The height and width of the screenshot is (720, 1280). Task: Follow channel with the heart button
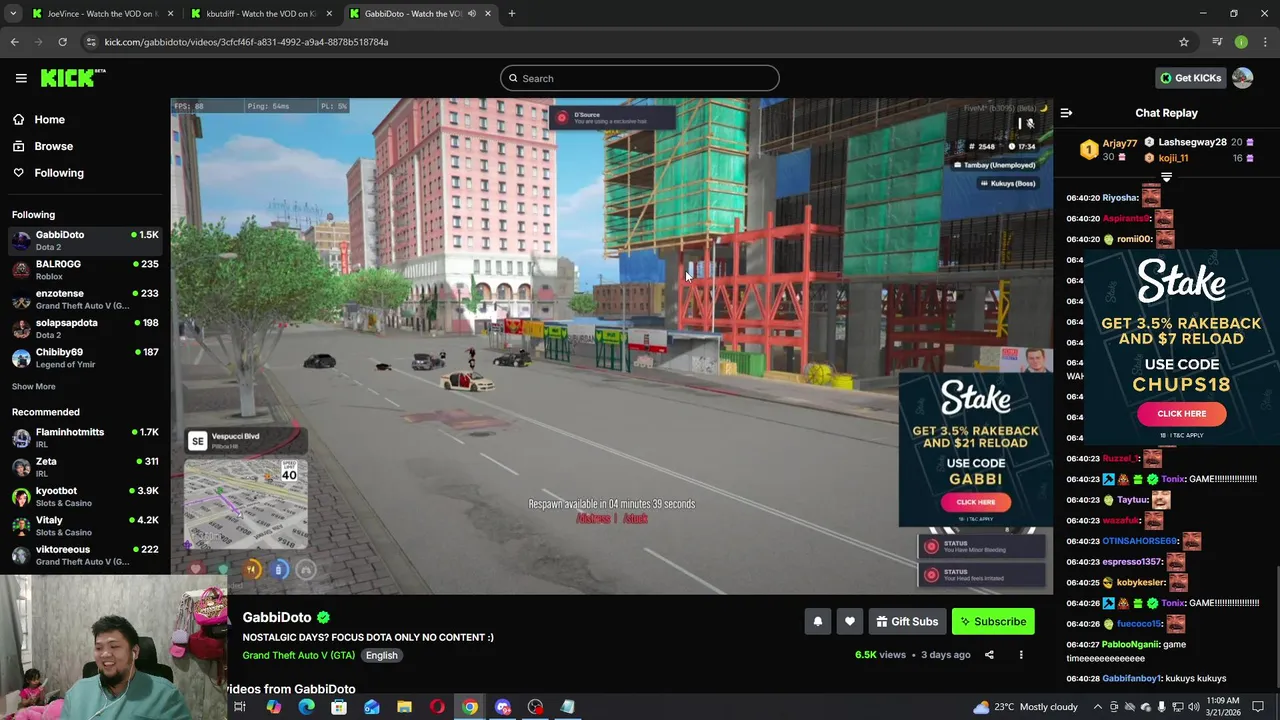tap(849, 622)
